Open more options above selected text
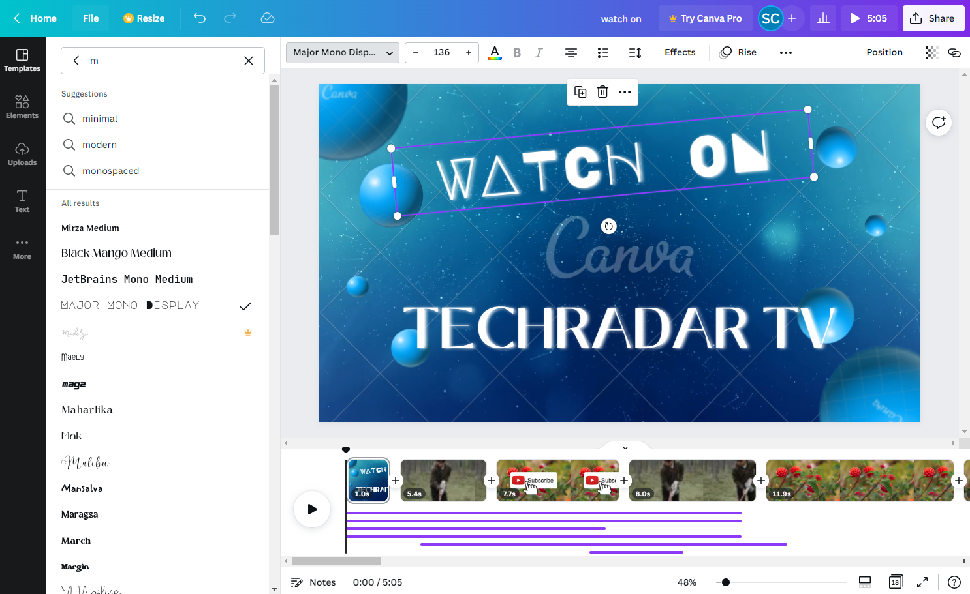 coord(625,92)
